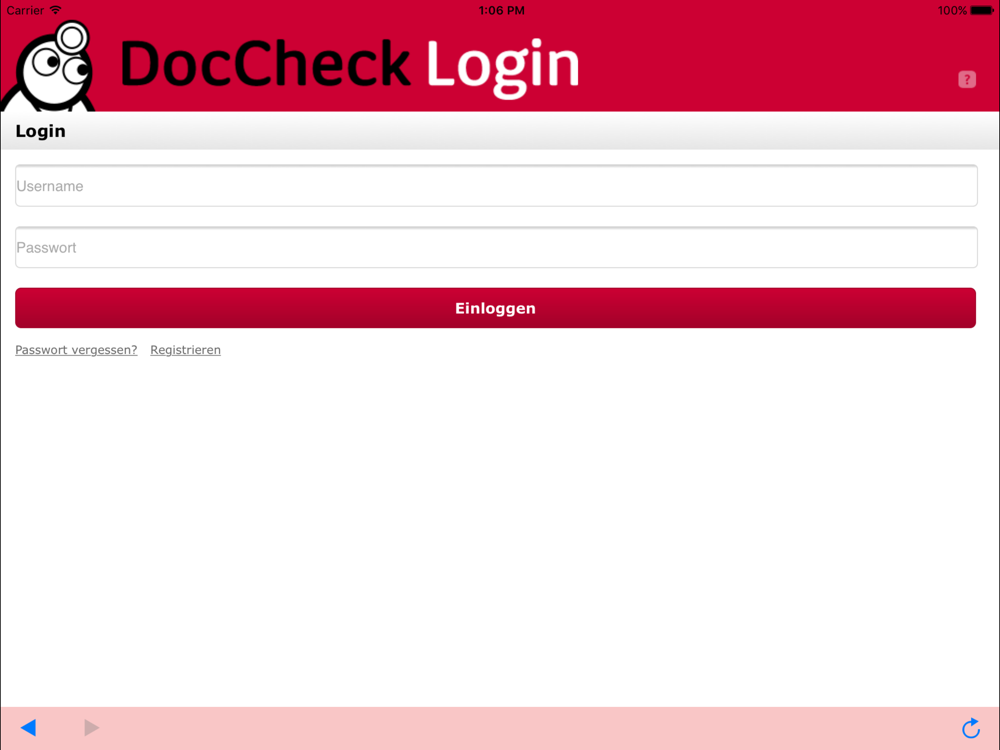Focus the Username input field

point(496,186)
